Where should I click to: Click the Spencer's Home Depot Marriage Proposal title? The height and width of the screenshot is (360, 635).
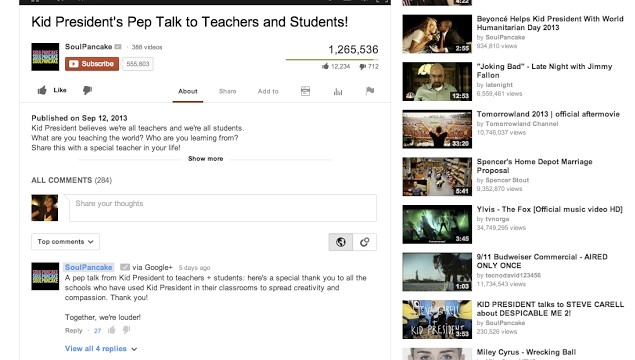pyautogui.click(x=534, y=166)
